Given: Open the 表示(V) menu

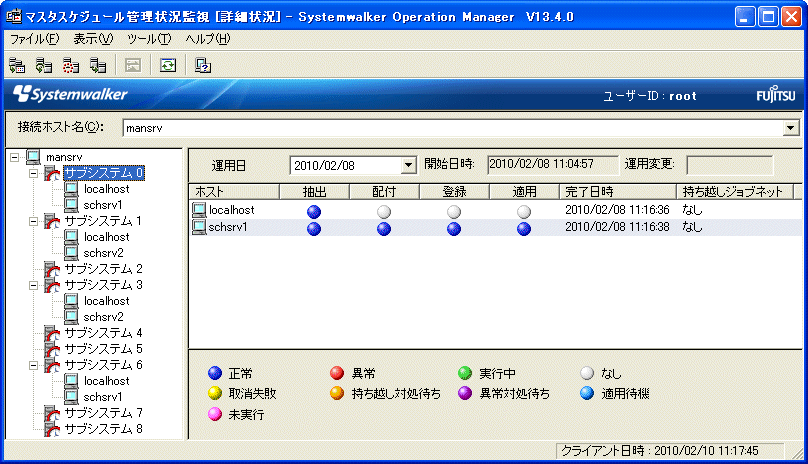Looking at the screenshot, I should pyautogui.click(x=93, y=39).
